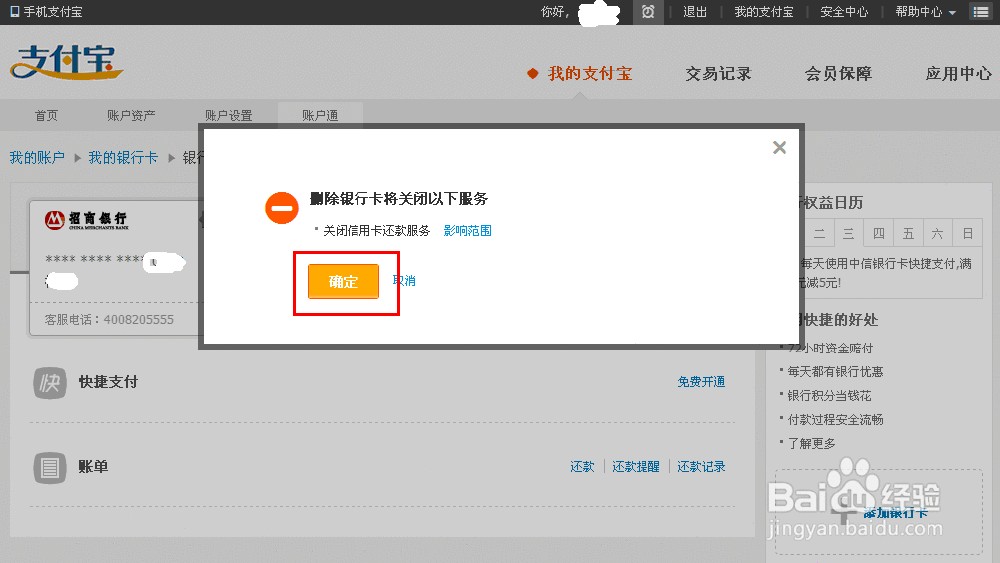Go to 首页 sub-tab
The height and width of the screenshot is (563, 1000).
pyautogui.click(x=46, y=115)
